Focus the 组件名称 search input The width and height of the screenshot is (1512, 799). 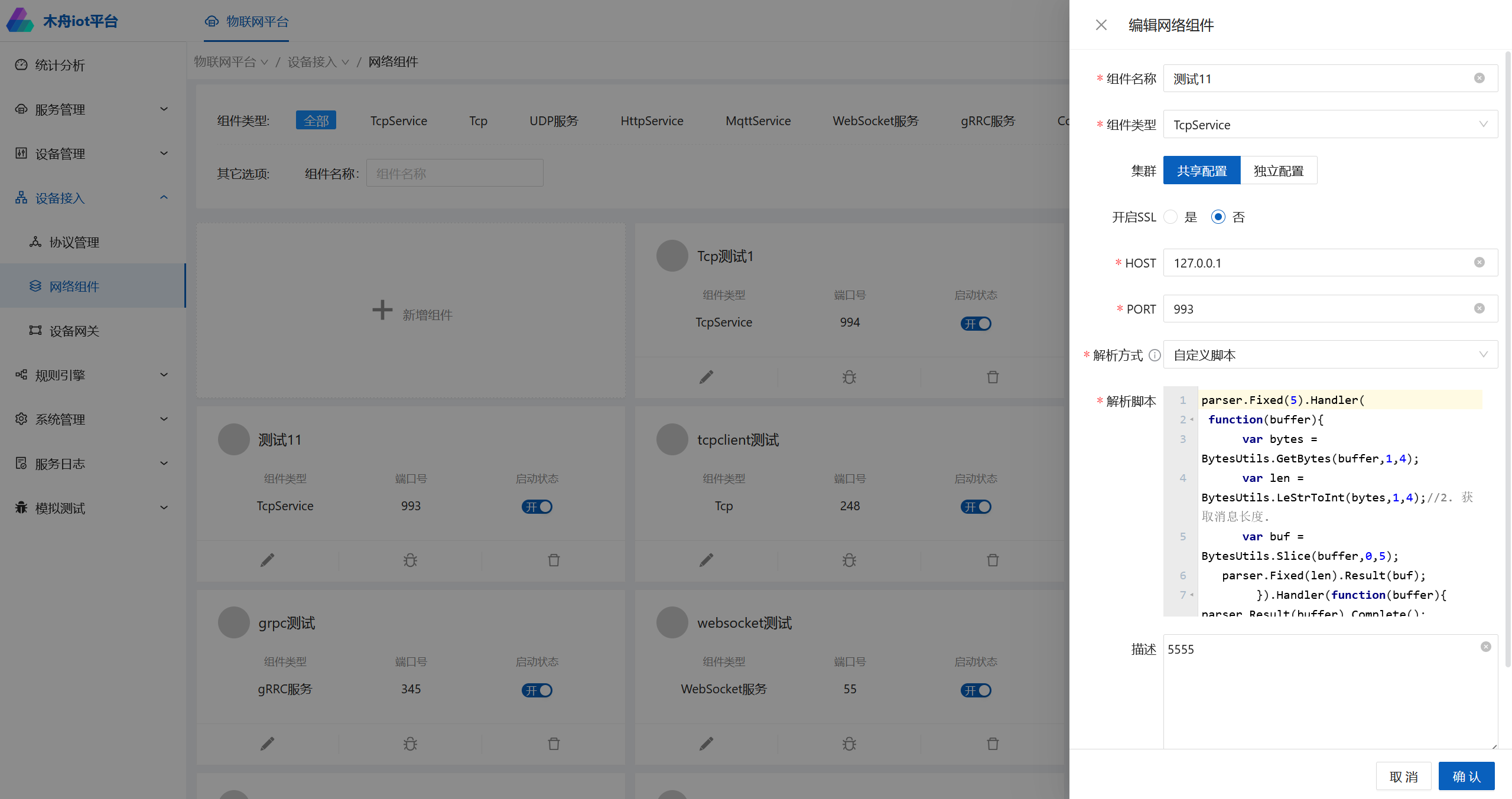point(454,173)
